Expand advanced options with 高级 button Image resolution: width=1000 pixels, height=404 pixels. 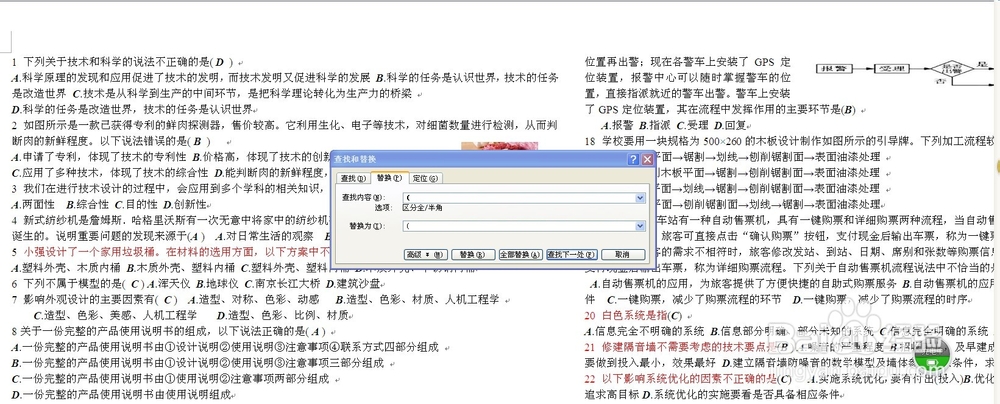point(425,254)
